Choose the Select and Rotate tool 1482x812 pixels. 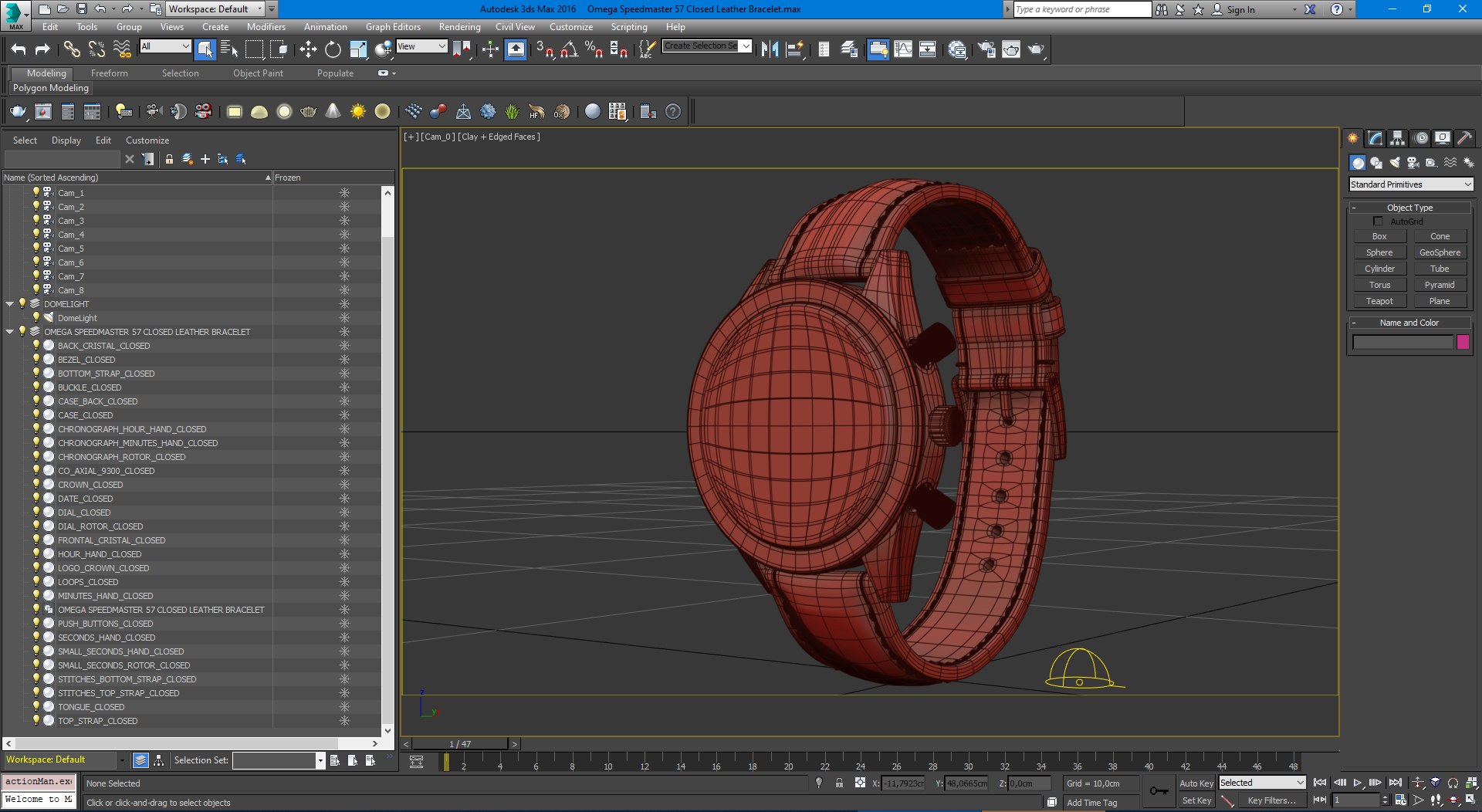pyautogui.click(x=333, y=49)
